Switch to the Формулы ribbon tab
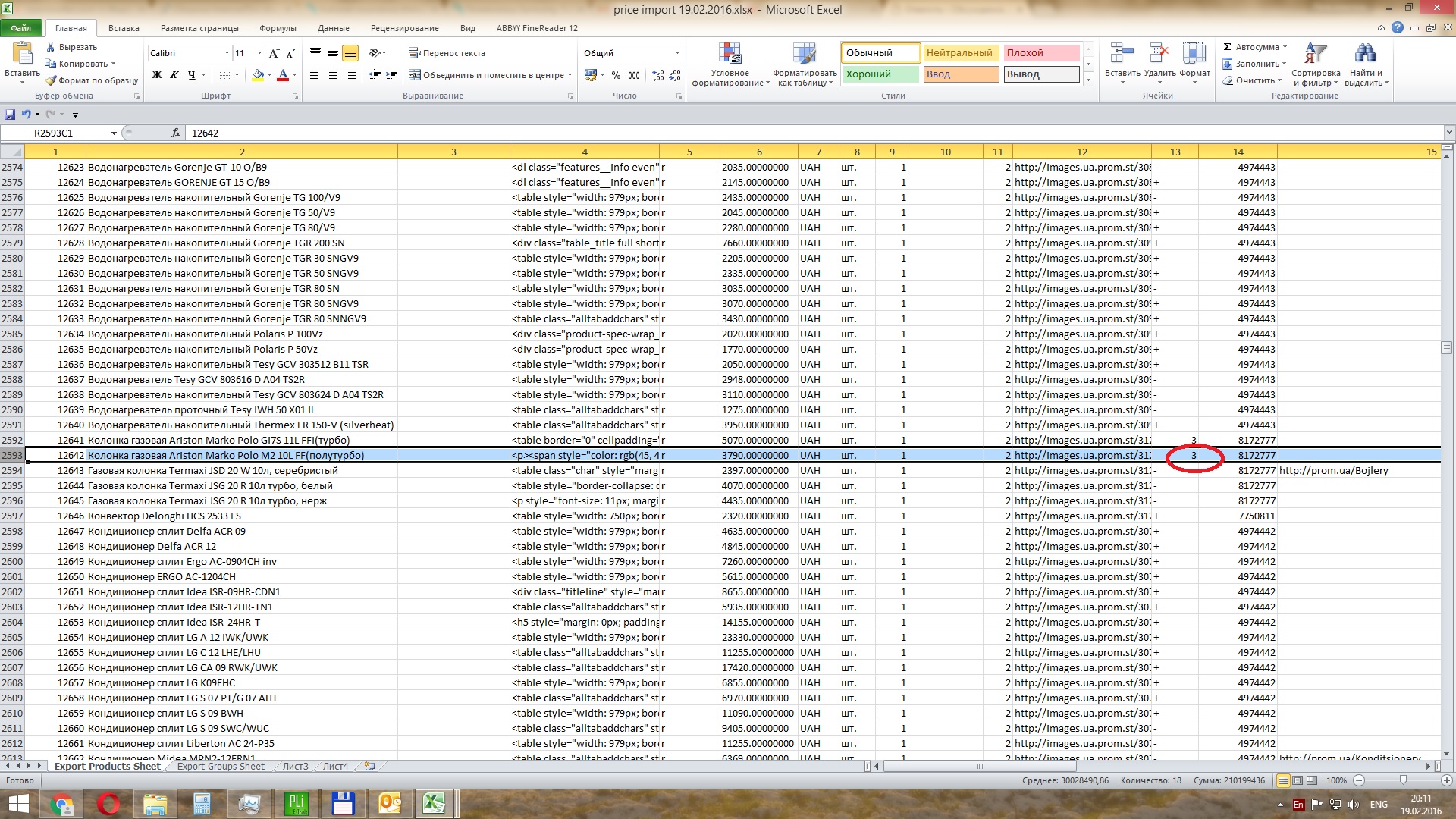This screenshot has width=1456, height=819. click(278, 28)
